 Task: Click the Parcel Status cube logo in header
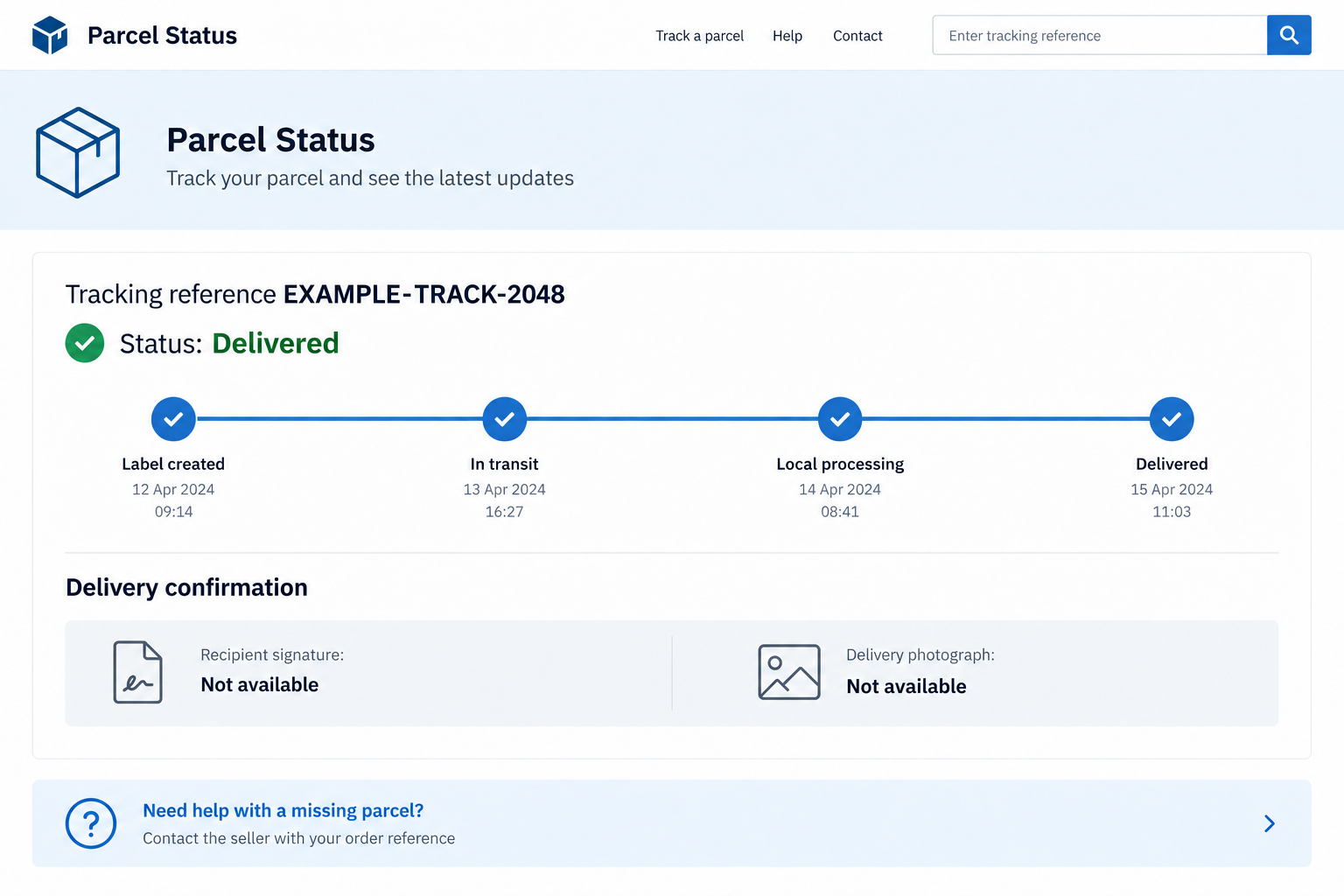[50, 35]
